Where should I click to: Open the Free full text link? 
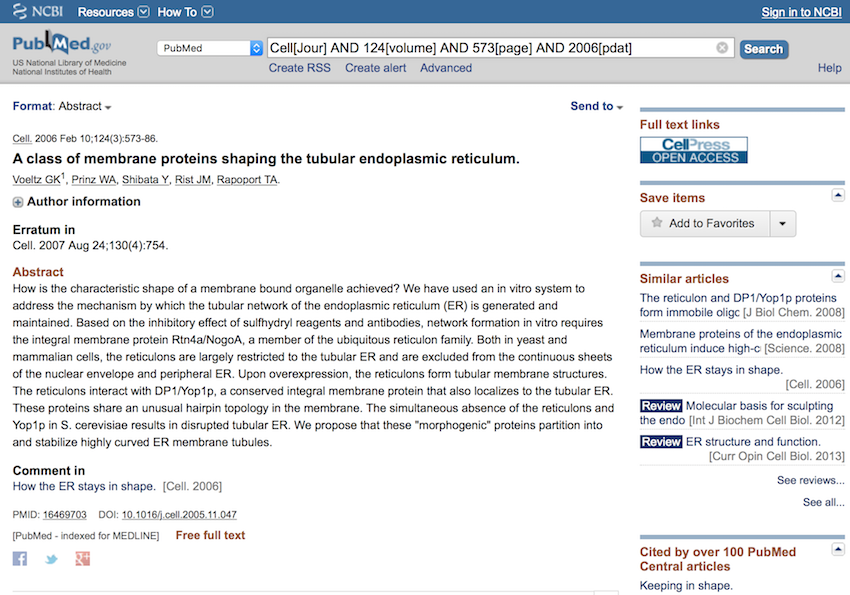(x=210, y=536)
